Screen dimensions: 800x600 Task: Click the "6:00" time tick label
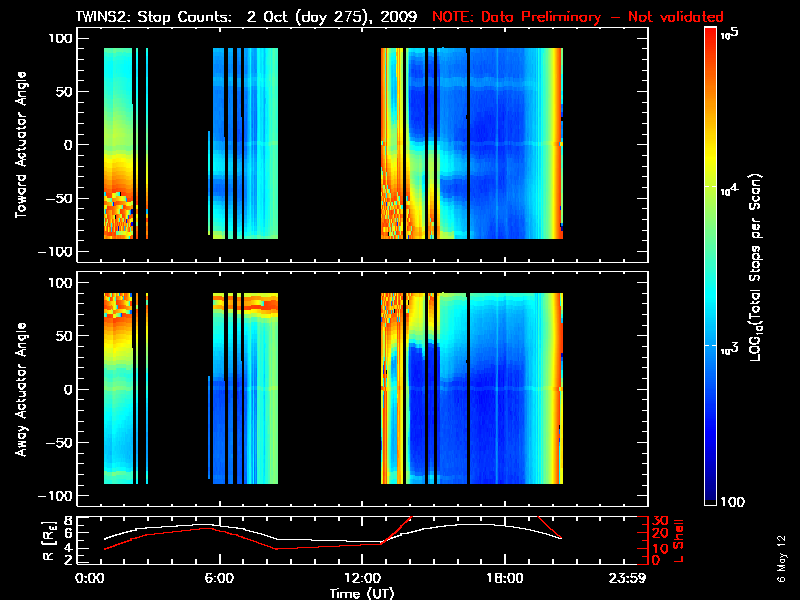coord(219,578)
